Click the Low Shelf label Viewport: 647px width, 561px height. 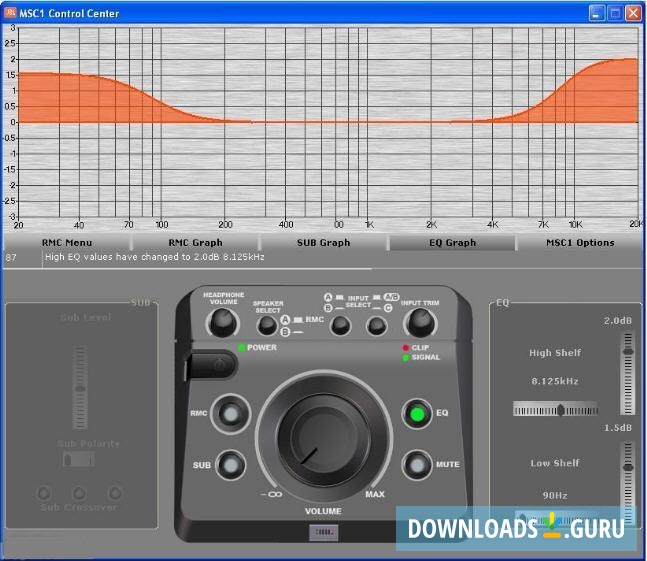[x=555, y=463]
